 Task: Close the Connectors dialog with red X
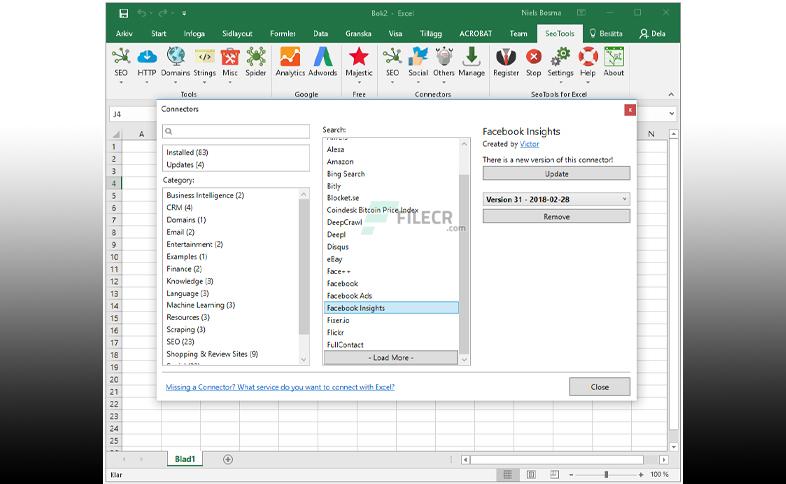tap(630, 110)
